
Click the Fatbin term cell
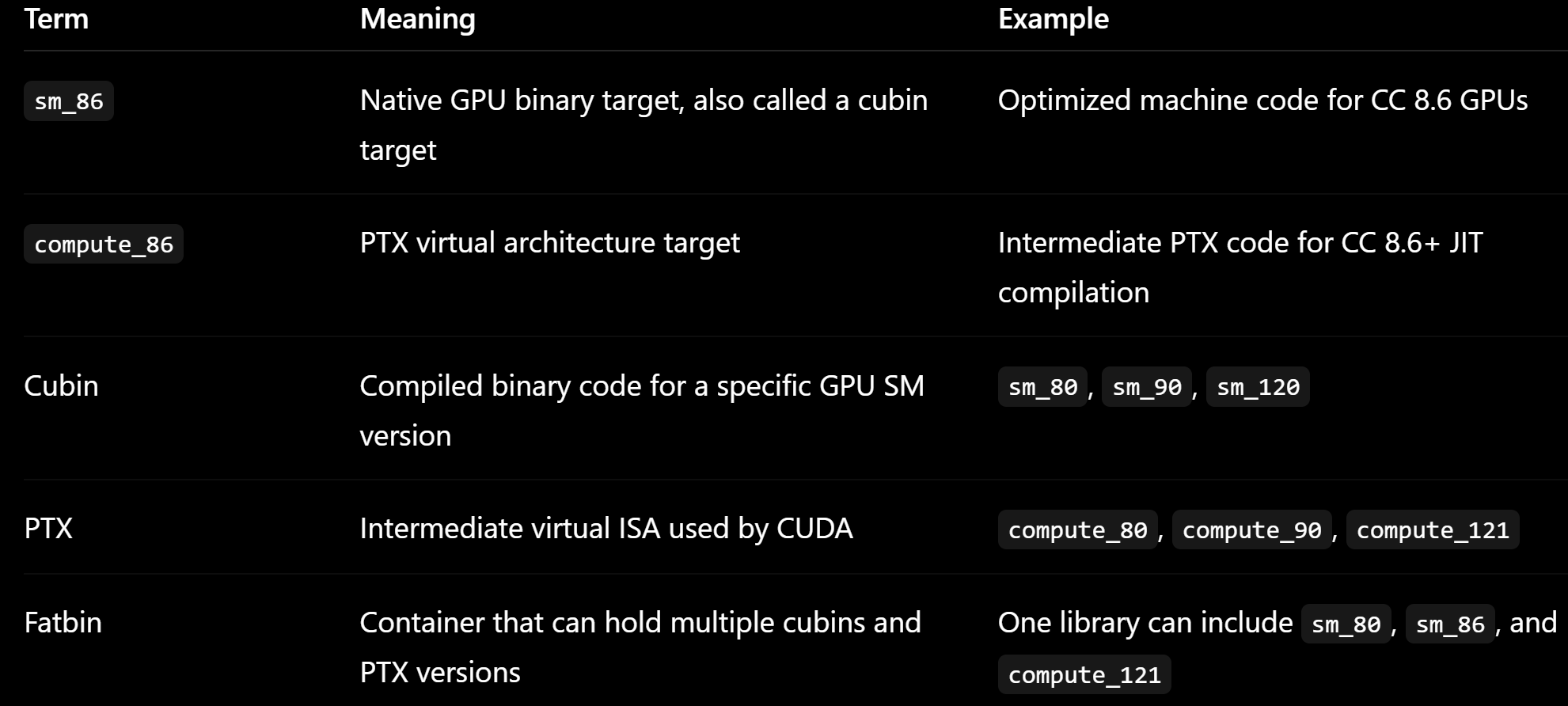[x=63, y=622]
